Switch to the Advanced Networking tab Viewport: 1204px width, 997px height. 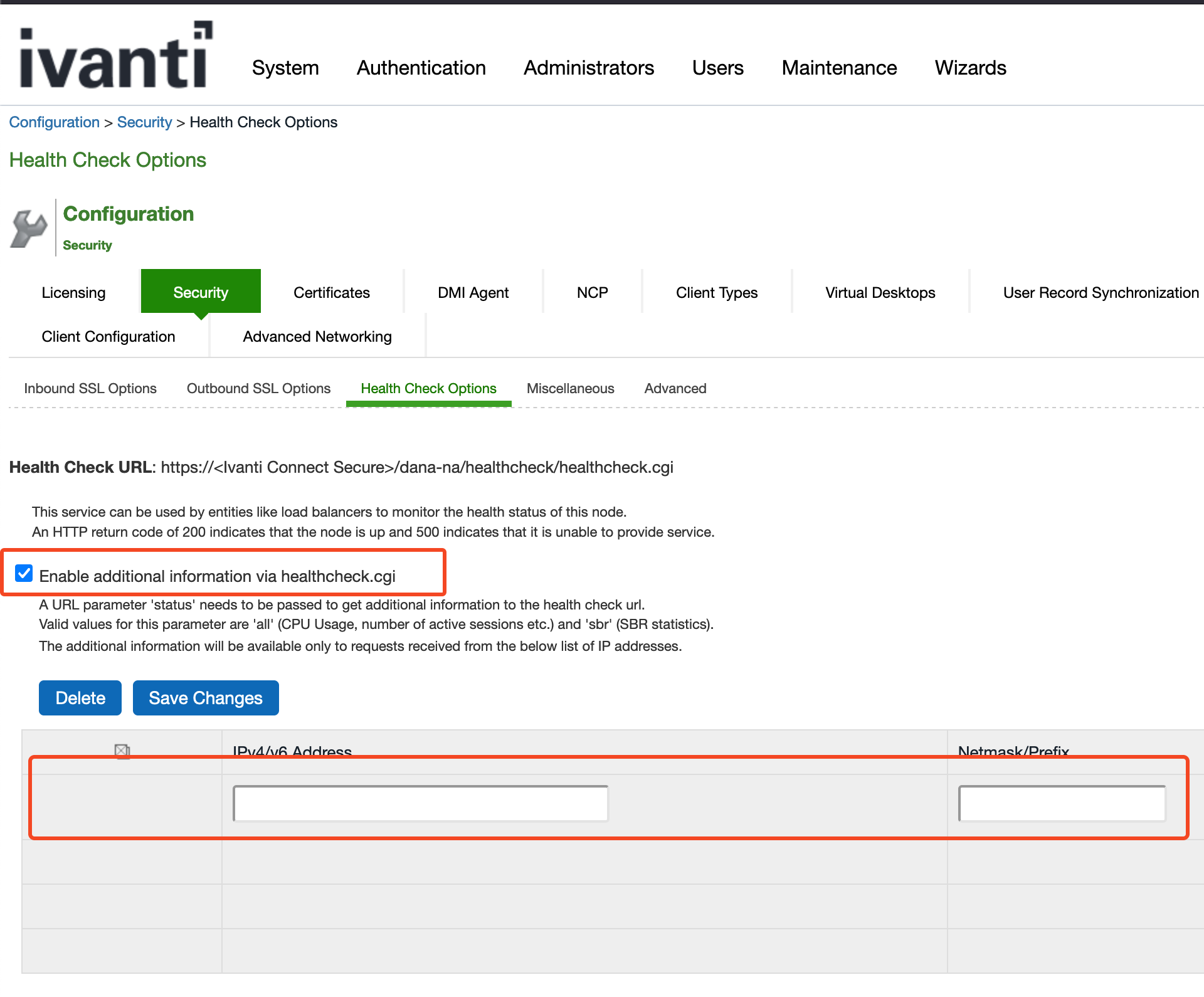(x=317, y=336)
